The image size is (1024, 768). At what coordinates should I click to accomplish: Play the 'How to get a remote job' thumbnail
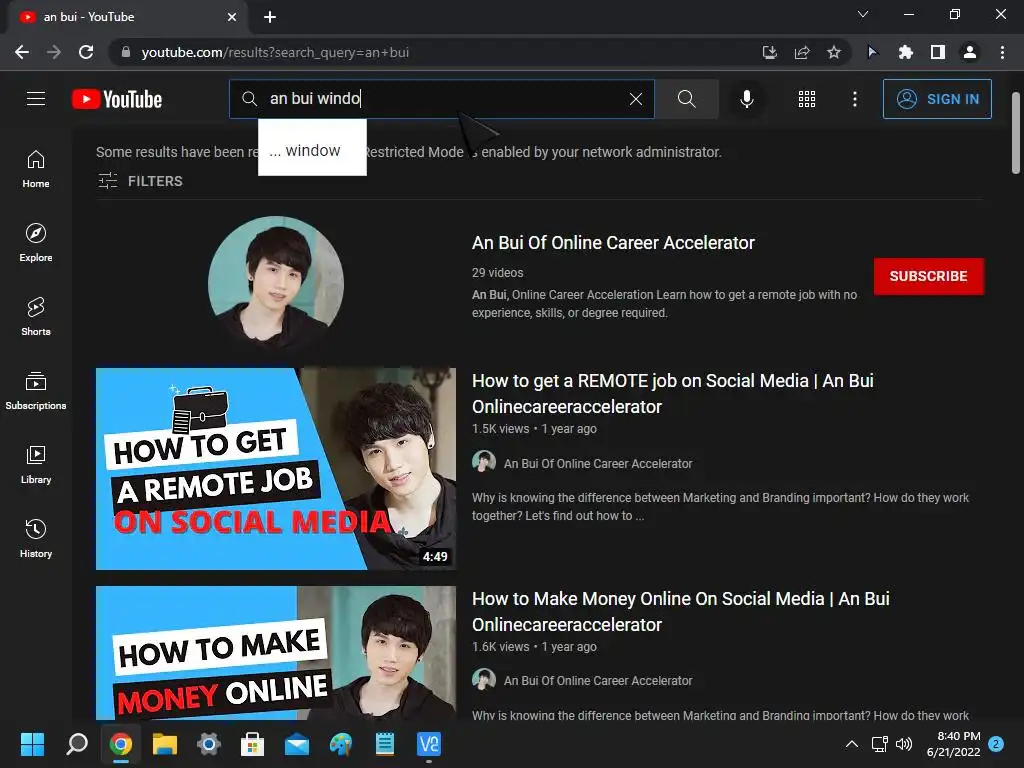click(x=276, y=469)
